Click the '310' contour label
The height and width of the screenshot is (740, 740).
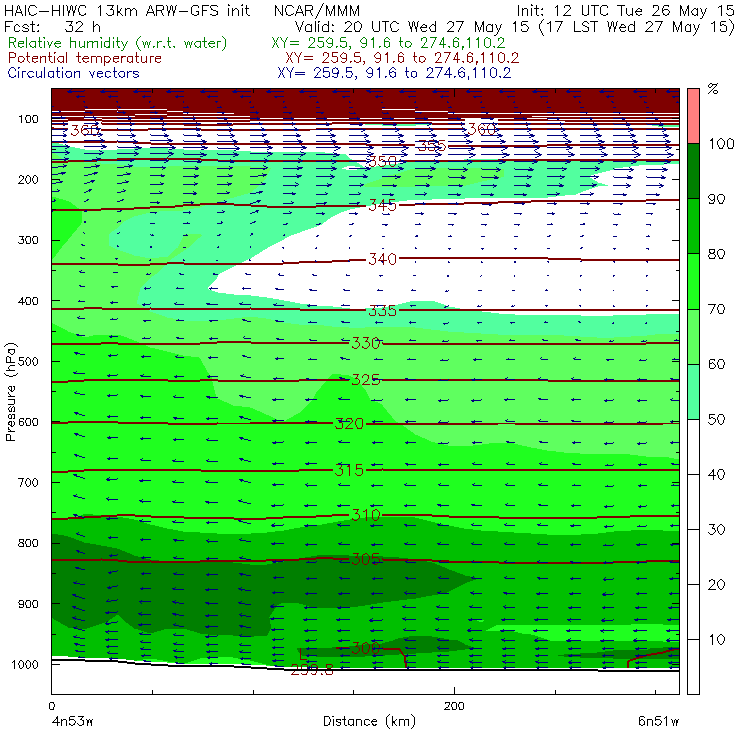(366, 515)
